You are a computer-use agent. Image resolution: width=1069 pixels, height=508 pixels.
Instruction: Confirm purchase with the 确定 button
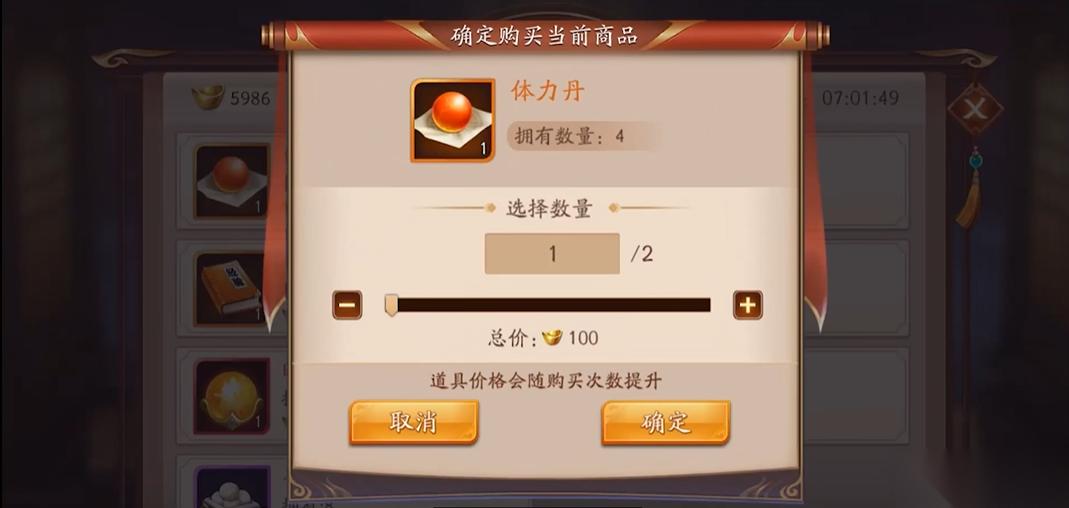665,423
